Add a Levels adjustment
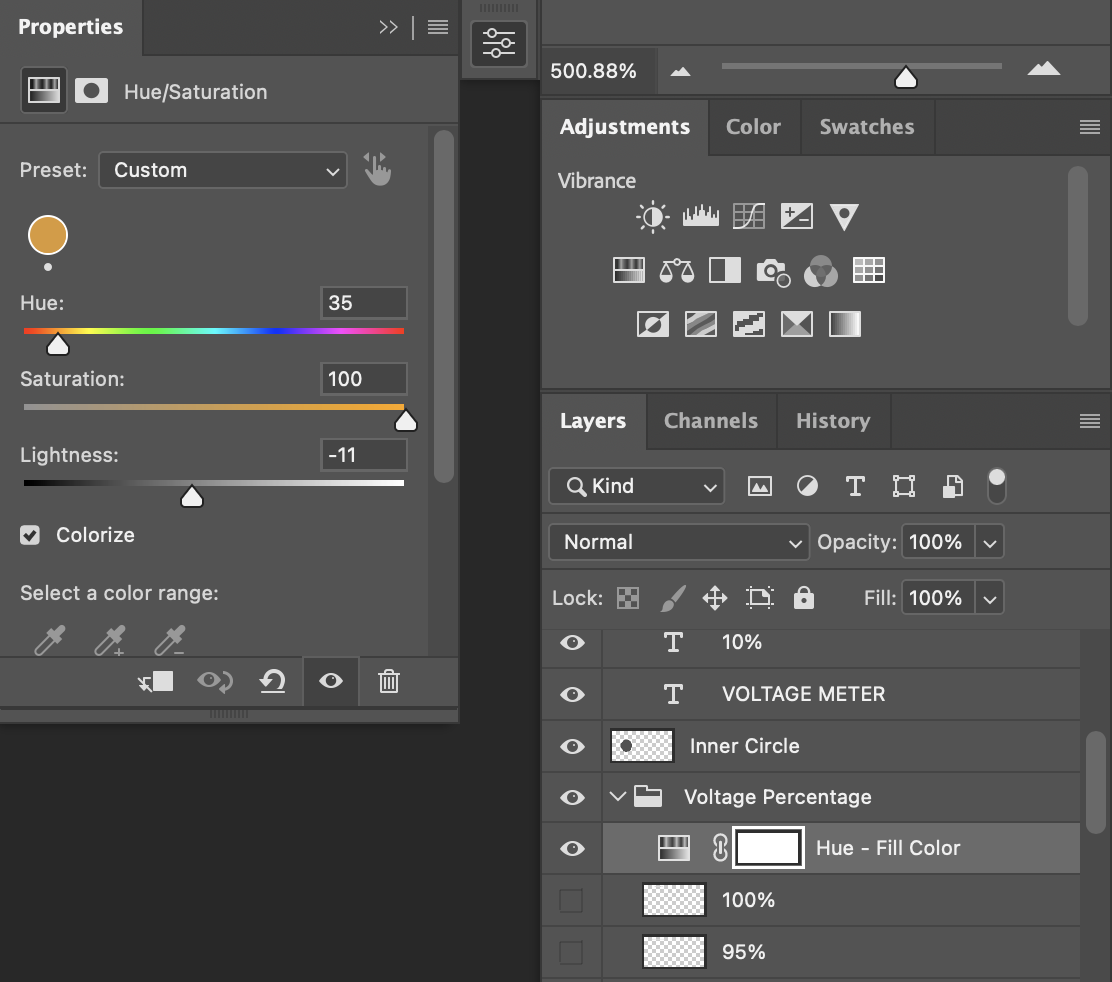This screenshot has width=1112, height=982. [x=701, y=216]
